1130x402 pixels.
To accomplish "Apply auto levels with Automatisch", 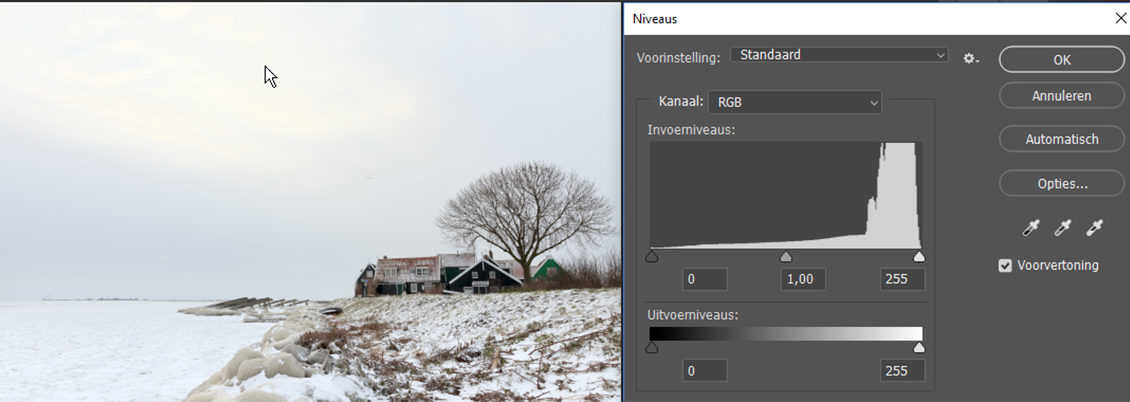I will [x=1062, y=139].
